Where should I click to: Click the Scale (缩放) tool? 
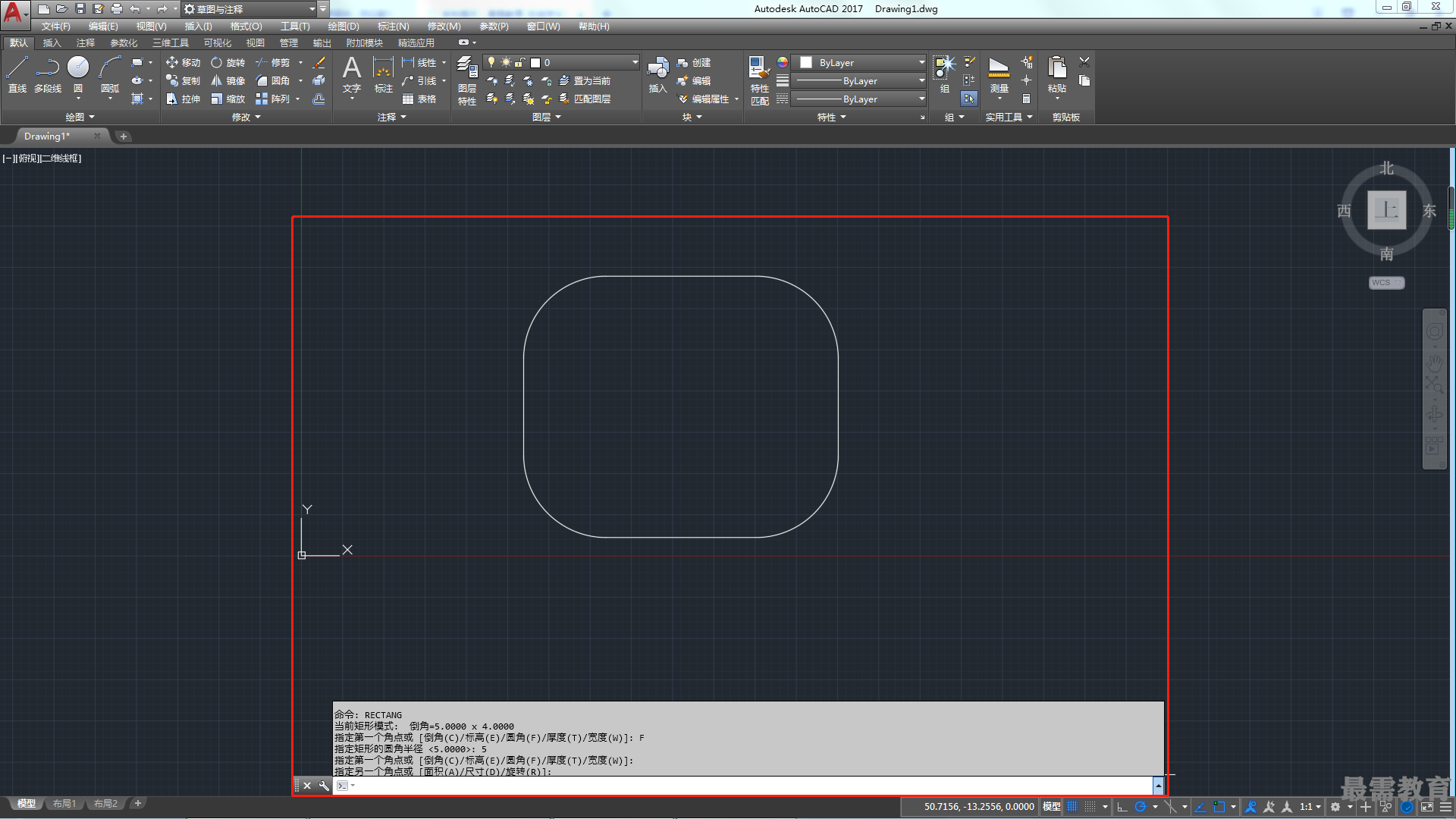point(228,99)
